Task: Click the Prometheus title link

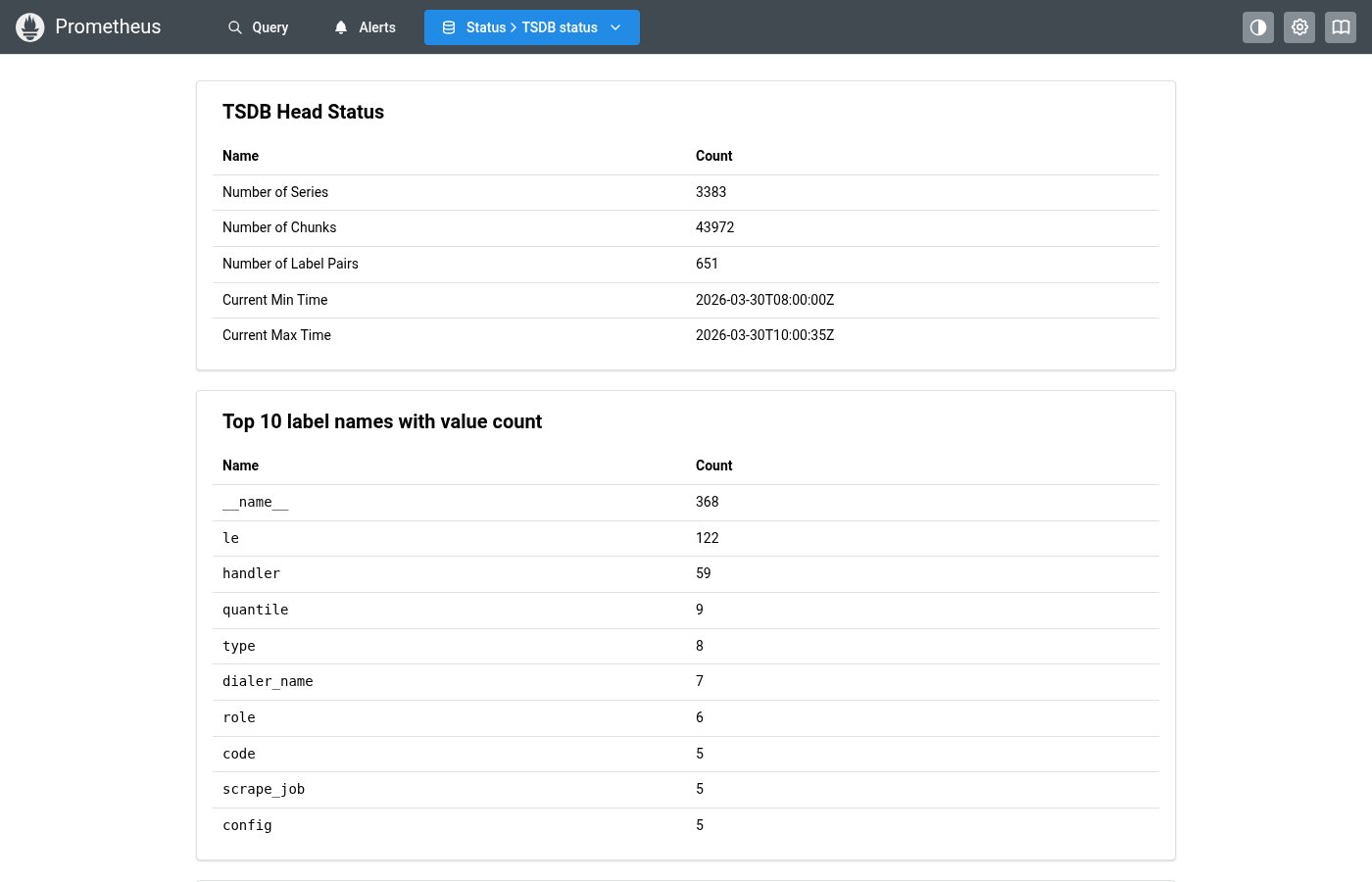Action: [x=108, y=26]
